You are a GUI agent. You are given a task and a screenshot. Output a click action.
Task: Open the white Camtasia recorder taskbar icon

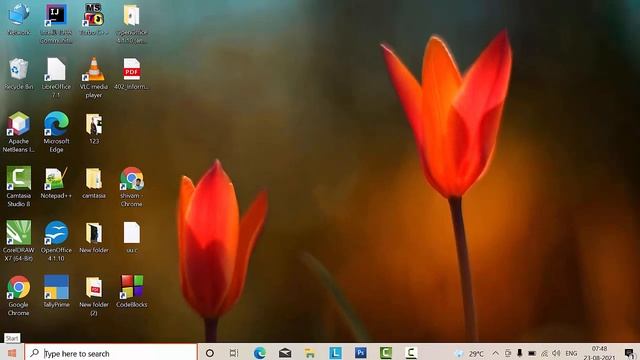(411, 353)
